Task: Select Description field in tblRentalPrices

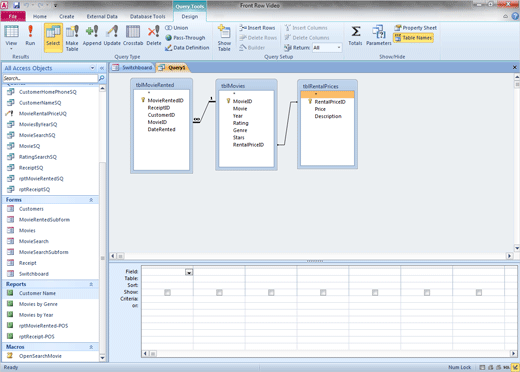Action: coord(328,116)
